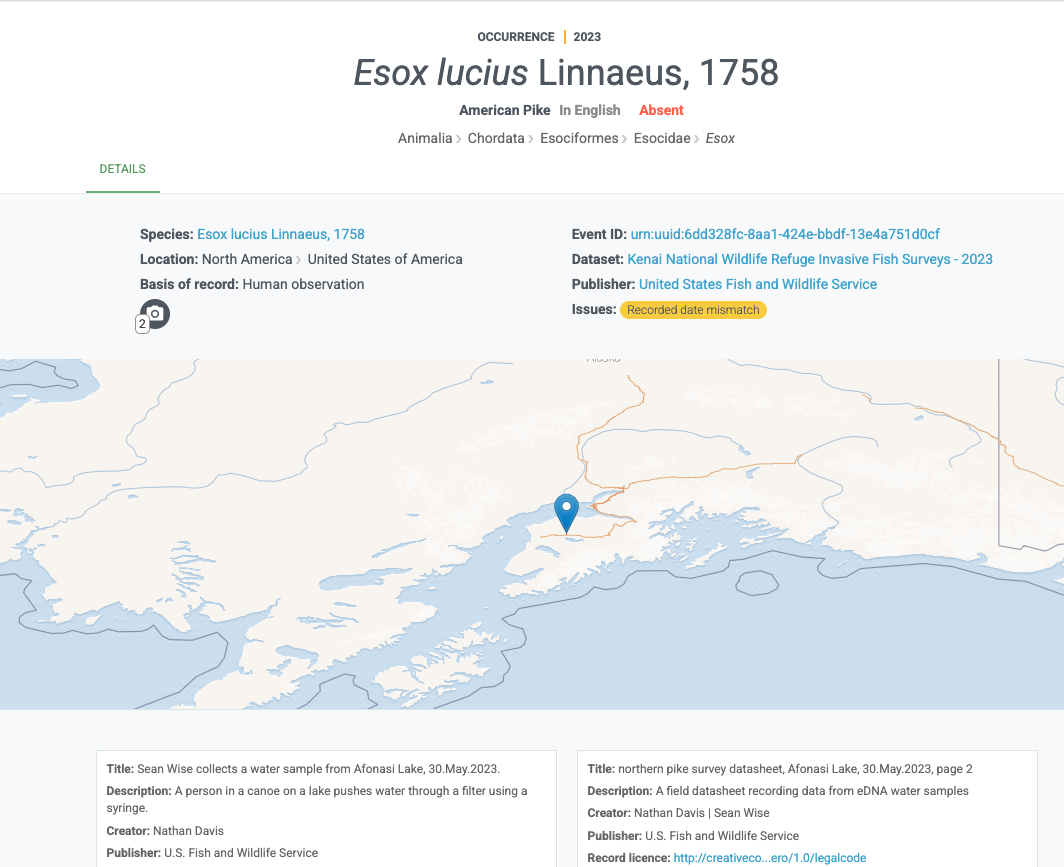
Task: Select the Sean Wise water sample media card
Action: (326, 808)
